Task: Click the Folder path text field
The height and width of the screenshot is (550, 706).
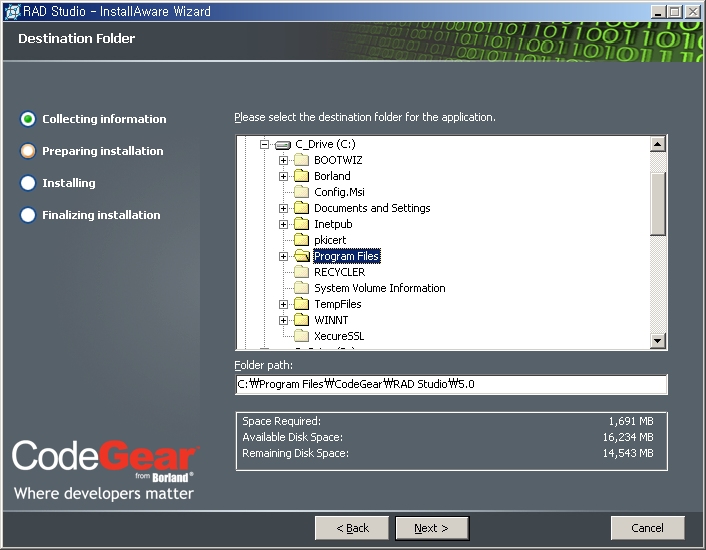Action: point(450,385)
